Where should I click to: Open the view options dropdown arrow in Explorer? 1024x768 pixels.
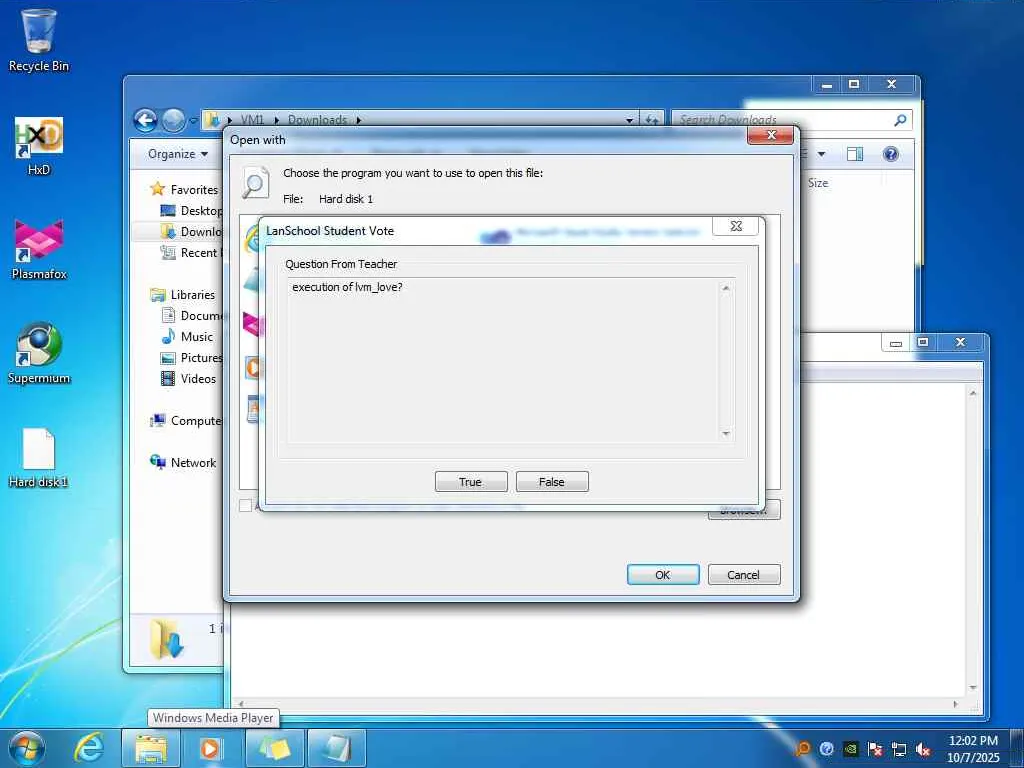click(x=822, y=154)
